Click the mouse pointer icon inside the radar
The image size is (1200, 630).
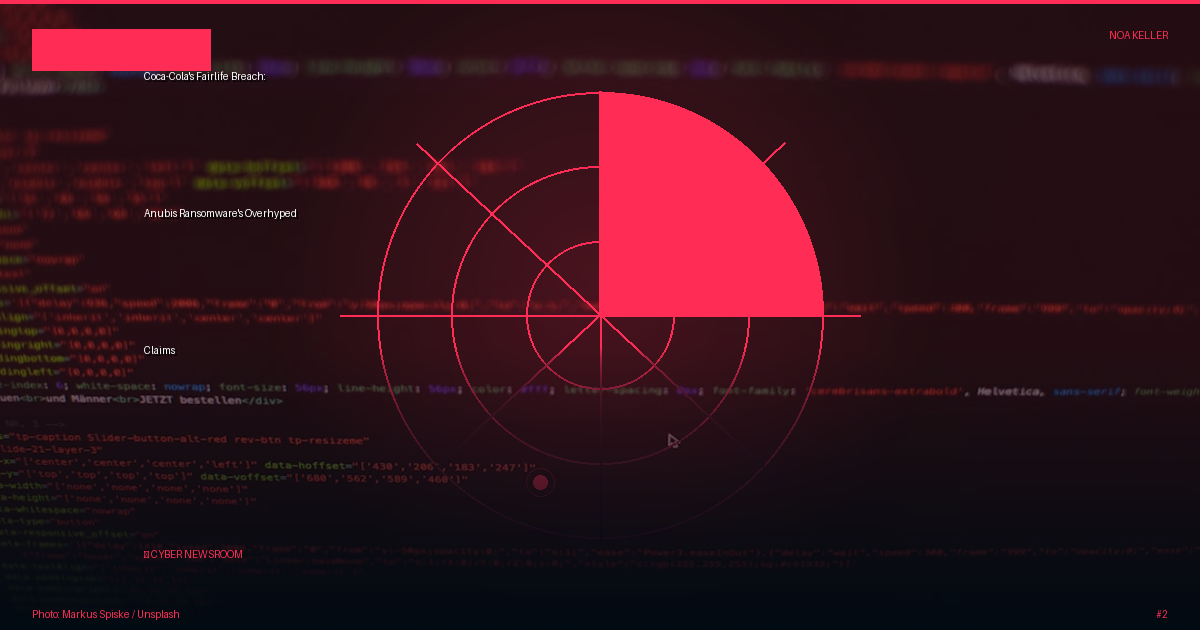[x=673, y=441]
